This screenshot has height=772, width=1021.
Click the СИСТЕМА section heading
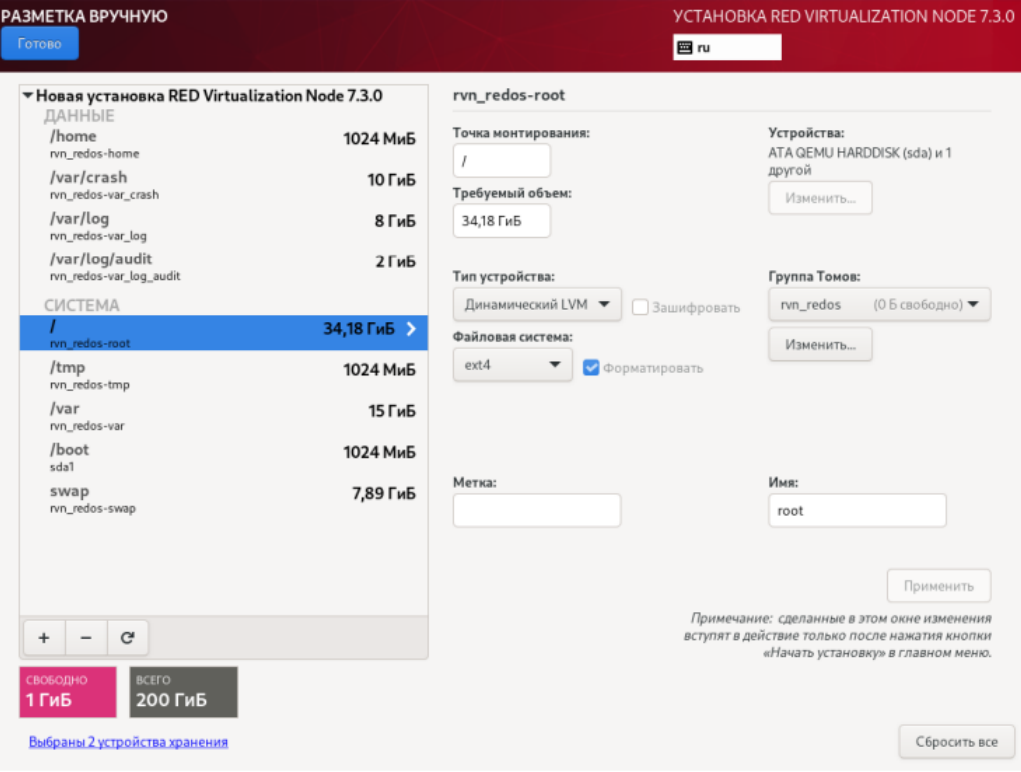pyautogui.click(x=82, y=305)
